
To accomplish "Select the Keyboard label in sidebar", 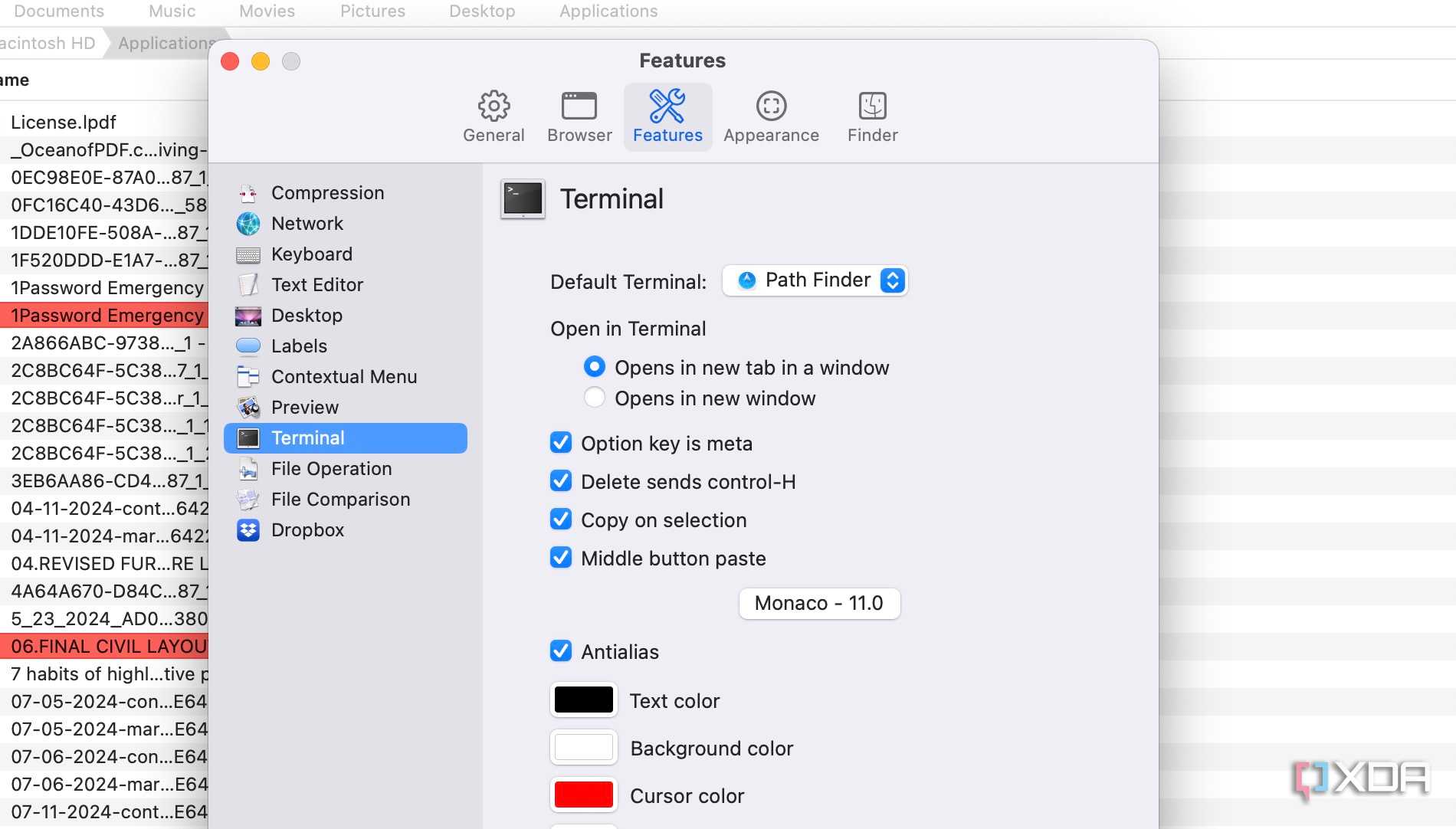I will coord(311,254).
